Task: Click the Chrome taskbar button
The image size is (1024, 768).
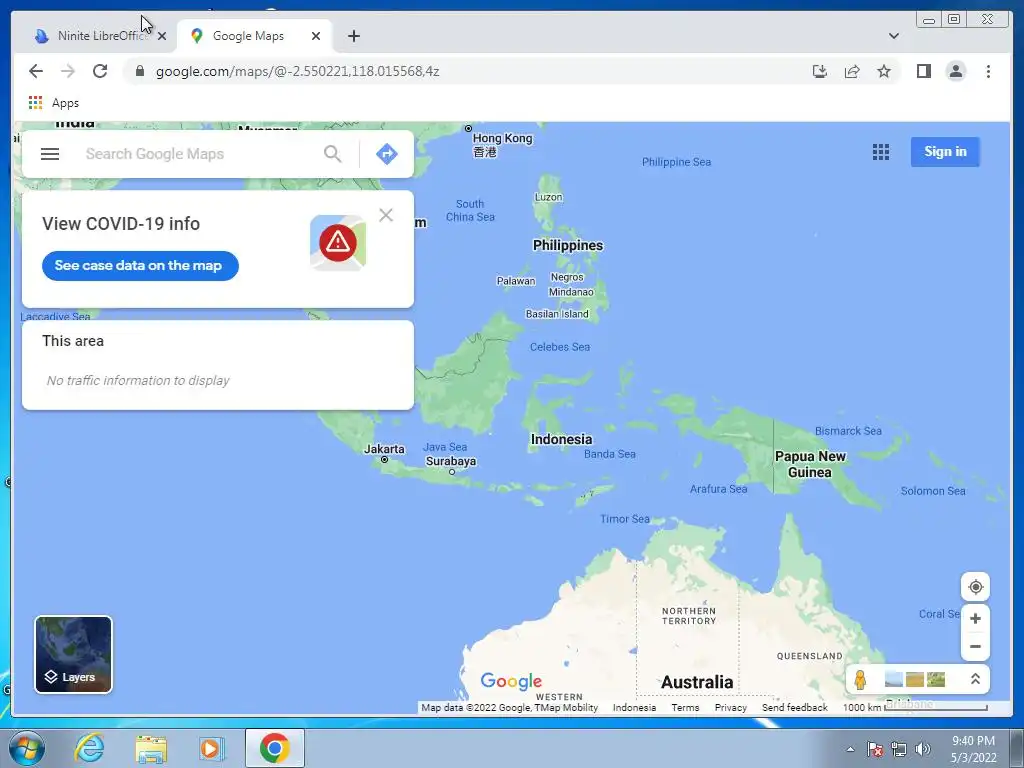Action: tap(275, 748)
